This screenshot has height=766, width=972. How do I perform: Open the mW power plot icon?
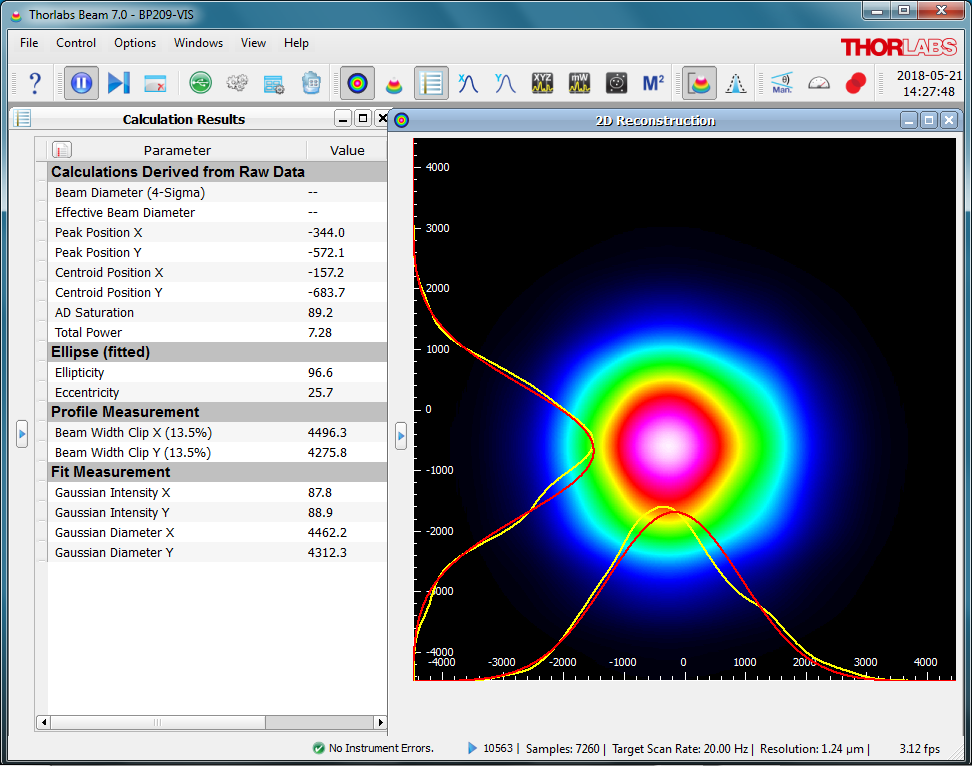point(580,83)
